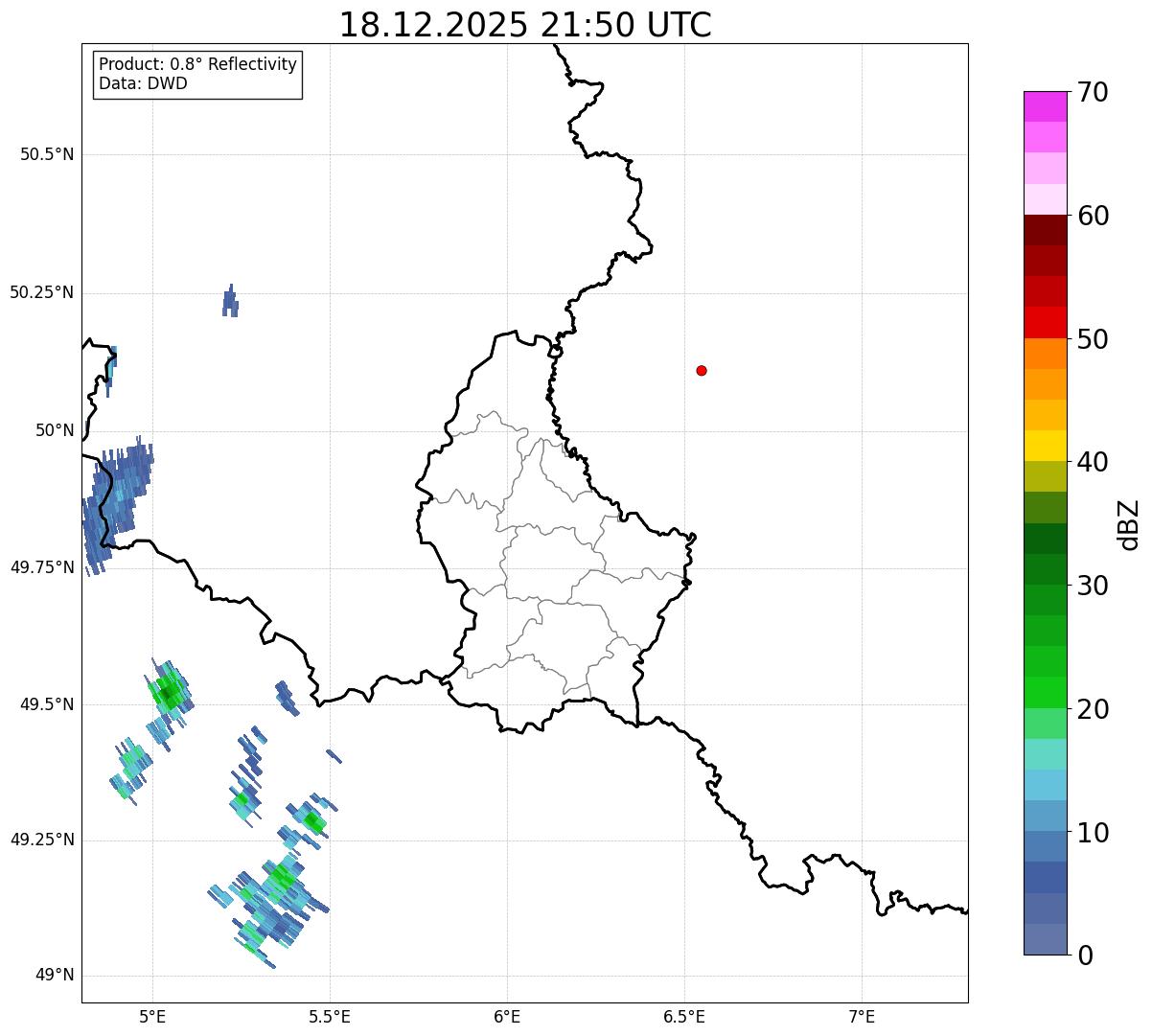Click the blue radar echo cluster near 49.9°N
Viewport: 1152px width, 1036px height.
(x=116, y=506)
